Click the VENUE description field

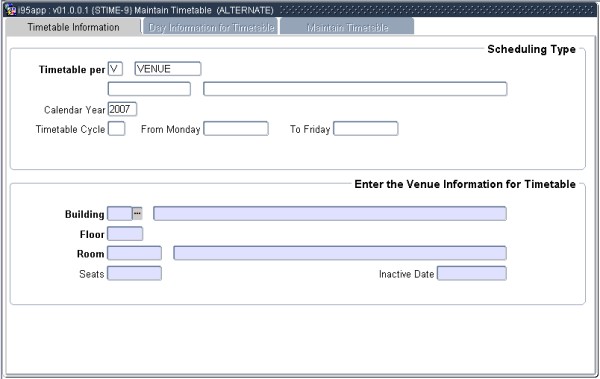(168, 69)
